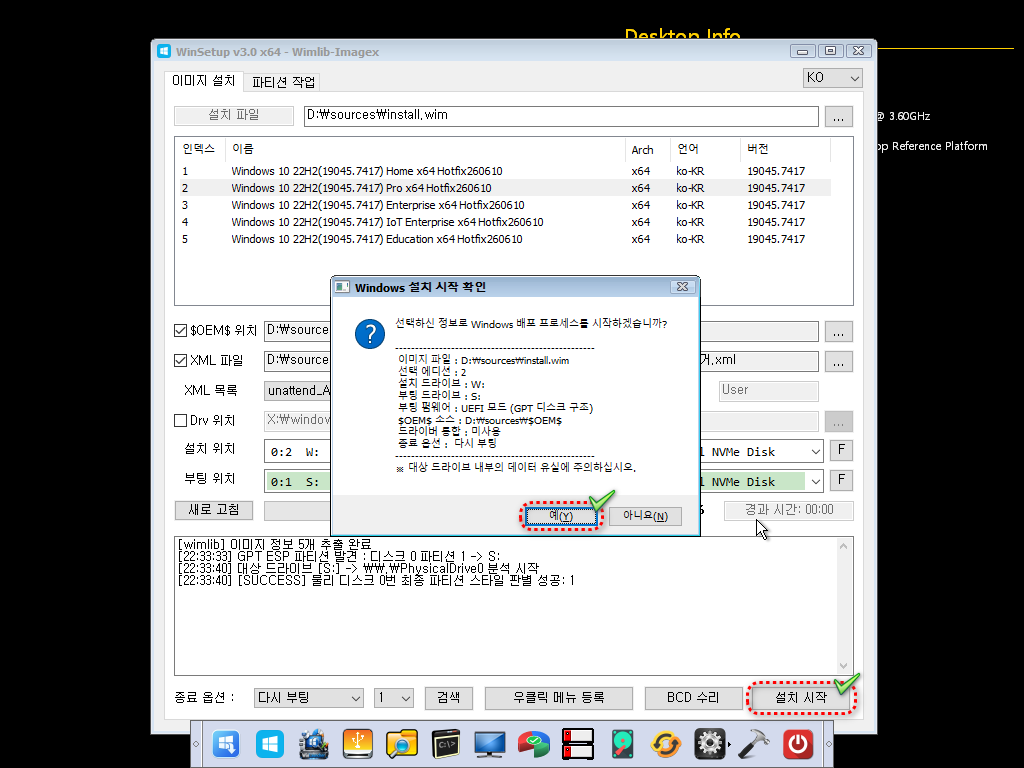The width and height of the screenshot is (1024, 768).
Task: Toggle the XML 파일 checkbox
Action: (180, 360)
